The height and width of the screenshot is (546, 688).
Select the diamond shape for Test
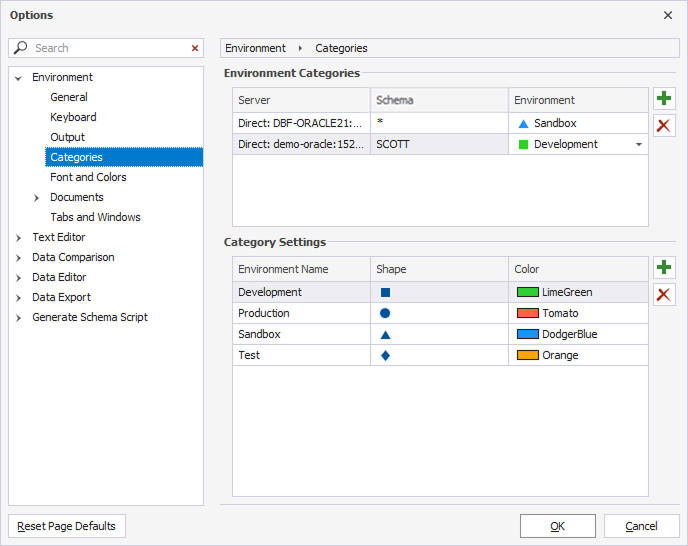point(385,356)
